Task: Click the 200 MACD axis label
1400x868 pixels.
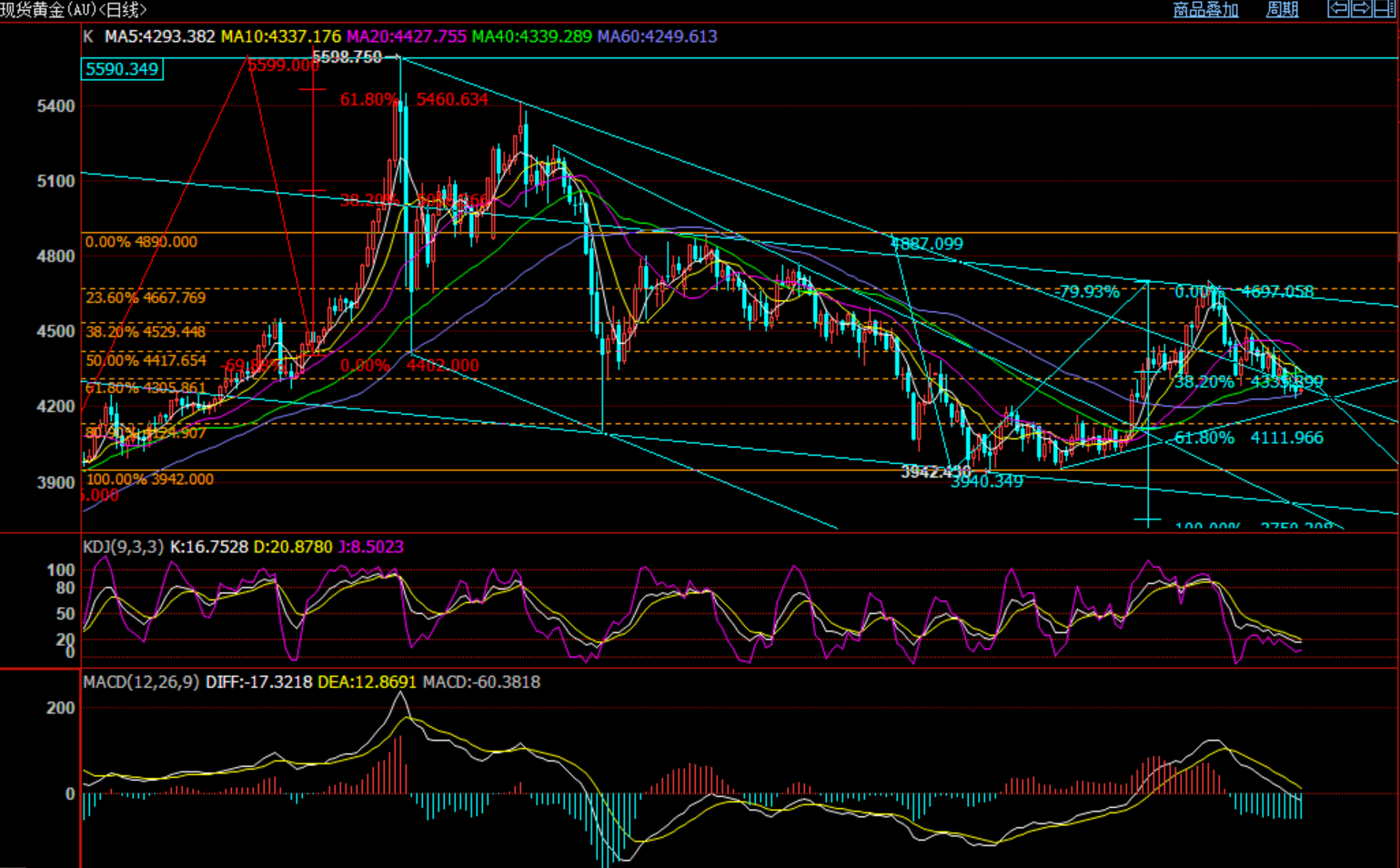Action: tap(61, 708)
